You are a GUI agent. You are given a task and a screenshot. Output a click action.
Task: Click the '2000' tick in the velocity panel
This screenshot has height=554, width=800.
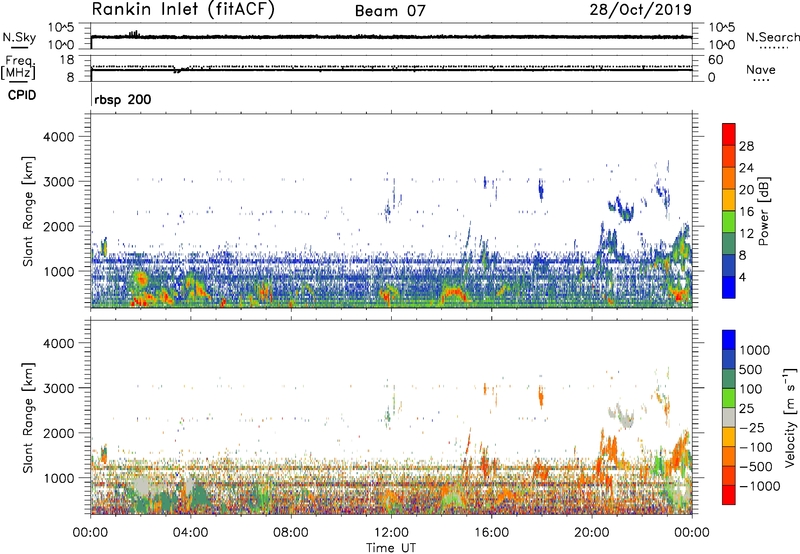[58, 433]
